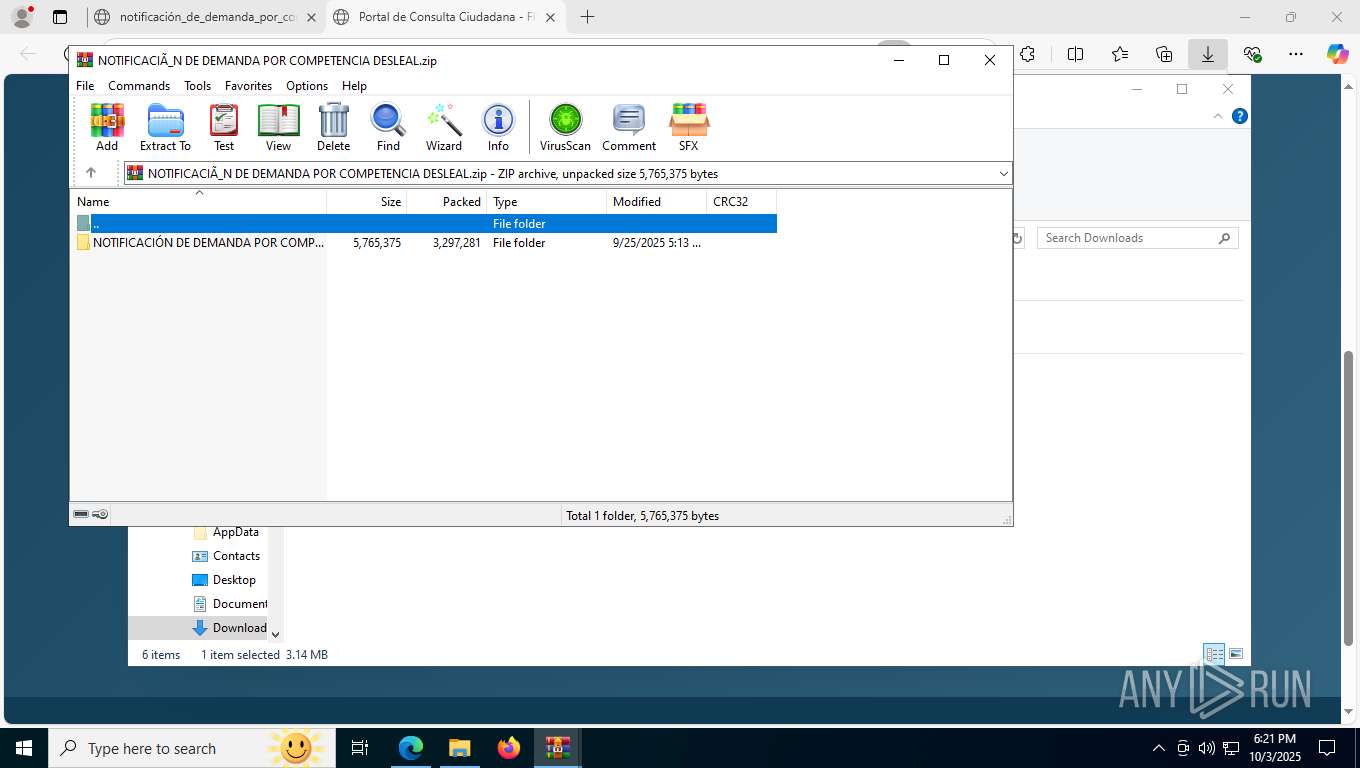
Task: Open a new browser tab
Action: coord(587,17)
